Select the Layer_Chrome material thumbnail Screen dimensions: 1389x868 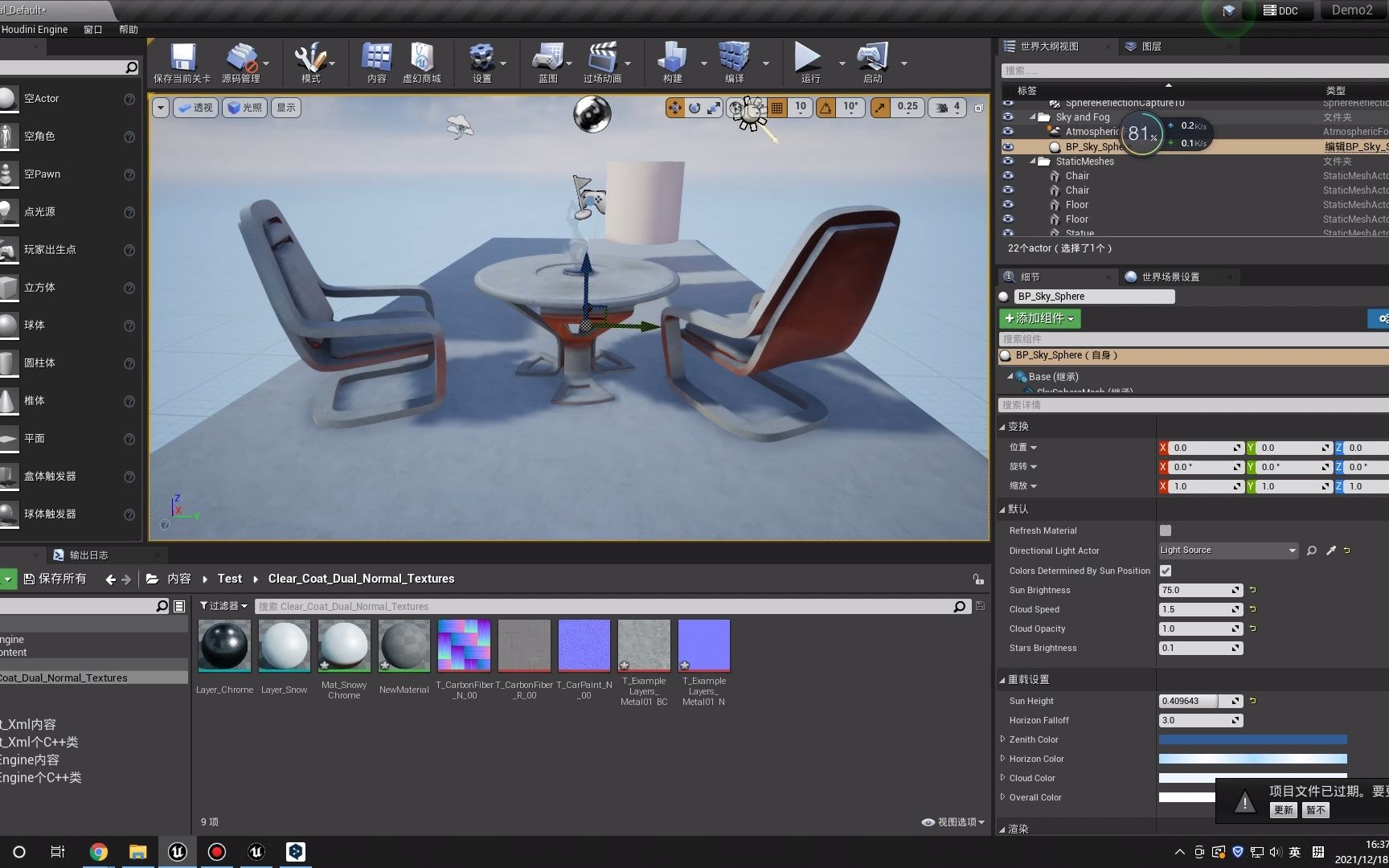tap(223, 645)
